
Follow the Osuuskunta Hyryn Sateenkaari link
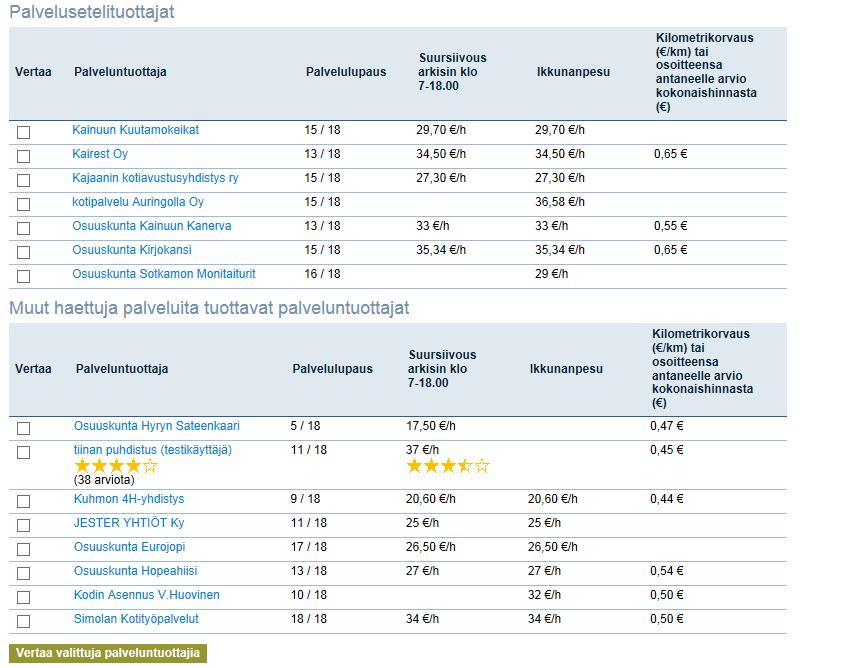tap(156, 426)
